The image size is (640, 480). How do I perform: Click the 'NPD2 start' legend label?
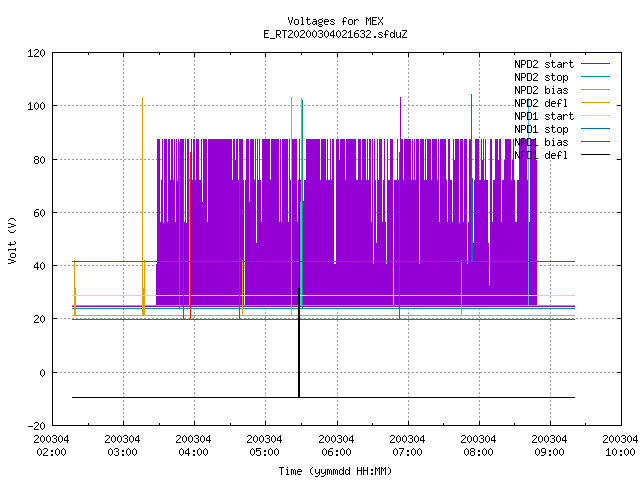coord(544,64)
